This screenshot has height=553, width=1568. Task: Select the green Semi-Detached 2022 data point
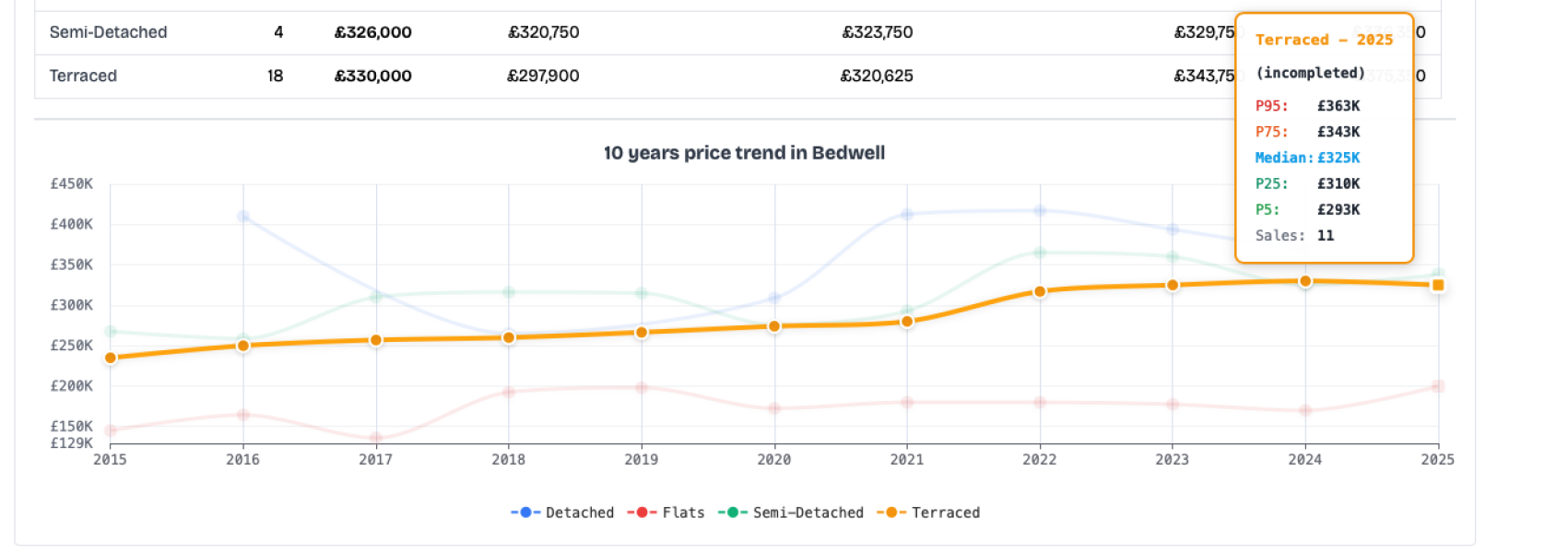click(1040, 253)
